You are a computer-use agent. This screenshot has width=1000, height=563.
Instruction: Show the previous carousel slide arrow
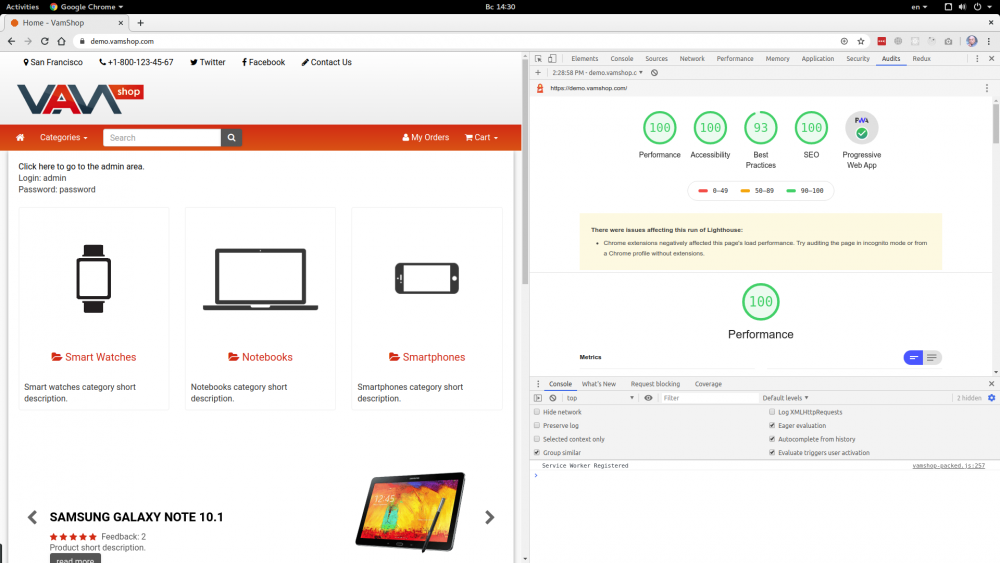coord(33,517)
